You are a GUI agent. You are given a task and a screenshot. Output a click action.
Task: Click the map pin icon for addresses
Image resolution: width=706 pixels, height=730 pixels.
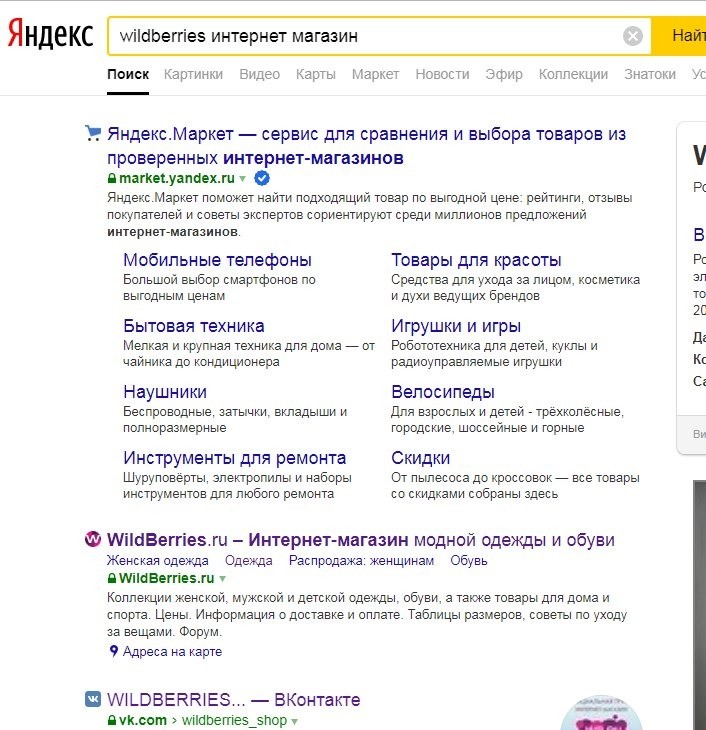(x=113, y=651)
